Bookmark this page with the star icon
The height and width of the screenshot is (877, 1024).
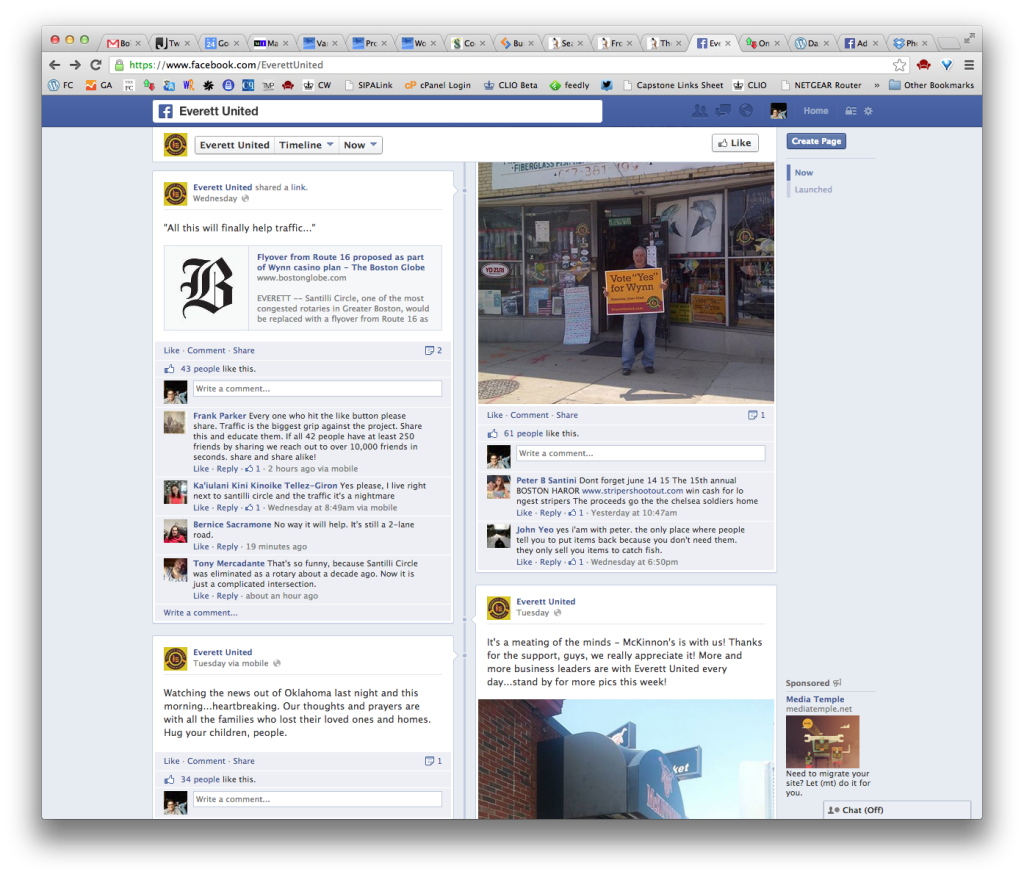click(899, 65)
